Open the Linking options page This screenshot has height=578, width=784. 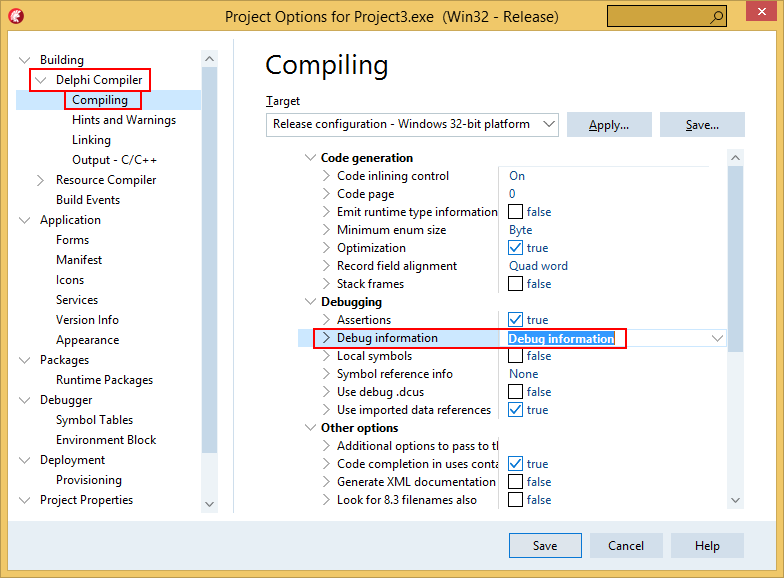92,140
